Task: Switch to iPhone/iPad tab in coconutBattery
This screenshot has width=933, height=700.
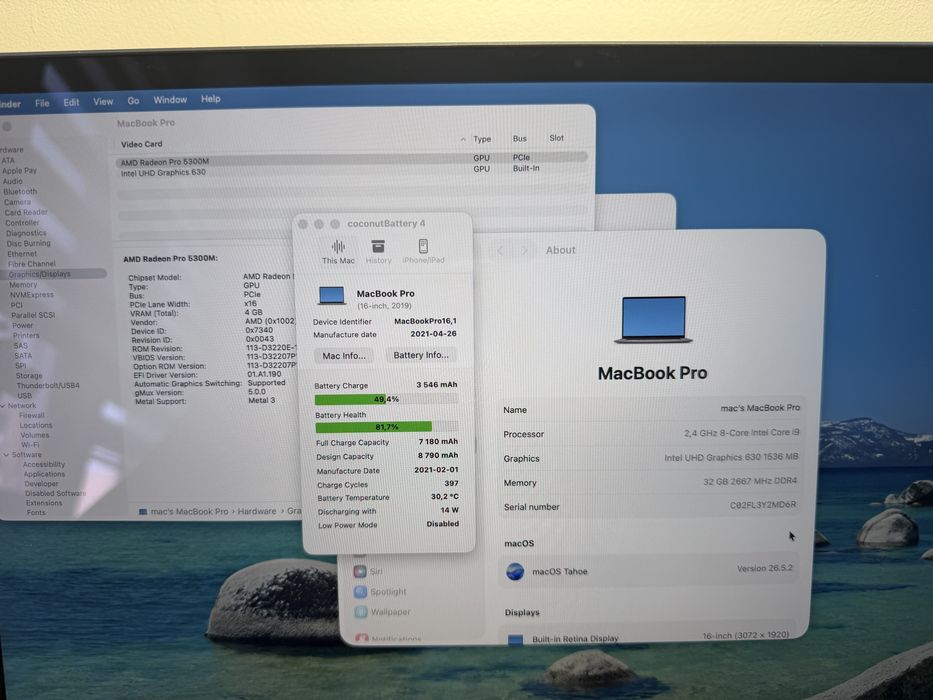Action: coord(423,252)
